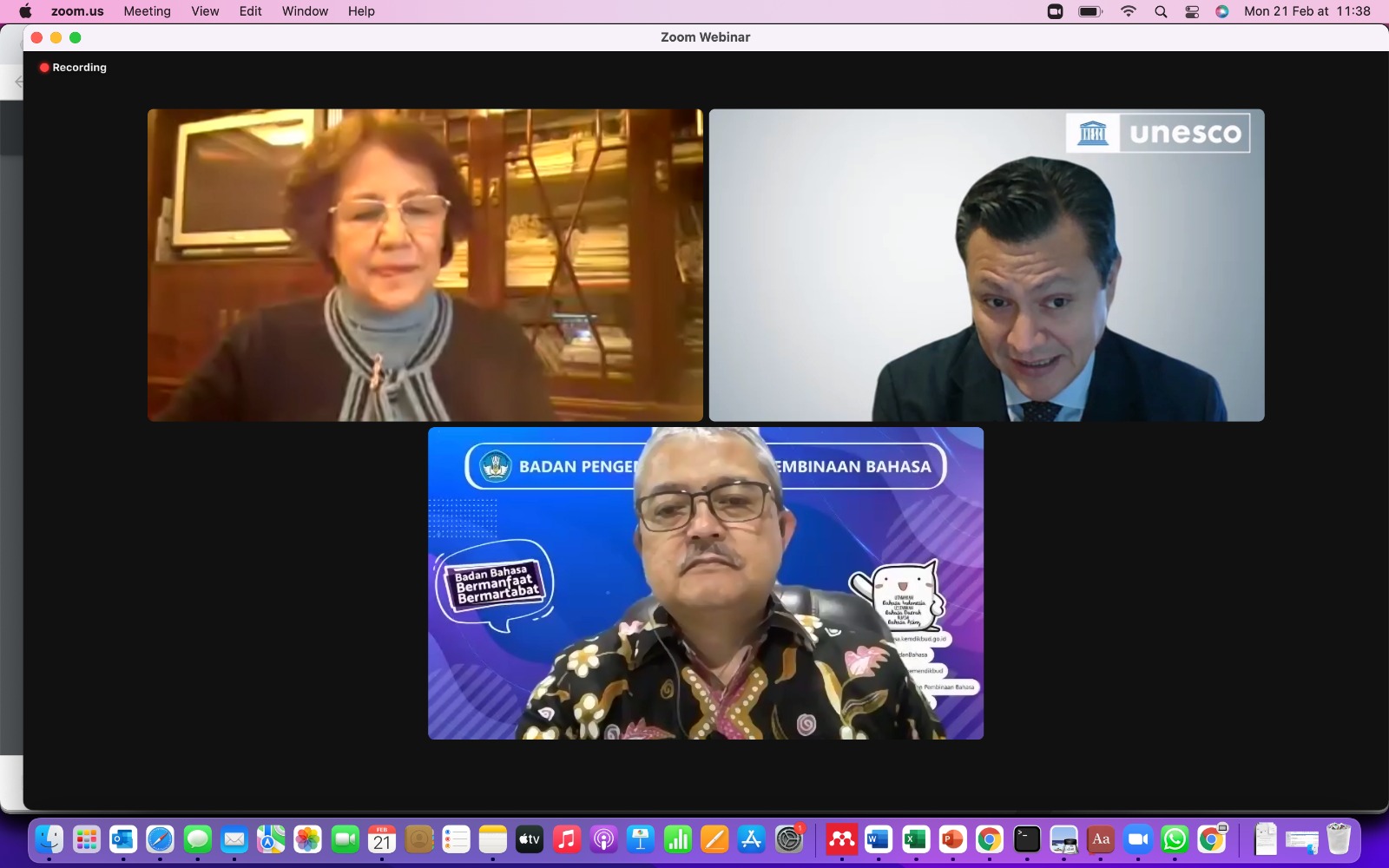Viewport: 1389px width, 868px height.
Task: Click the date and time display
Action: coord(1307,11)
